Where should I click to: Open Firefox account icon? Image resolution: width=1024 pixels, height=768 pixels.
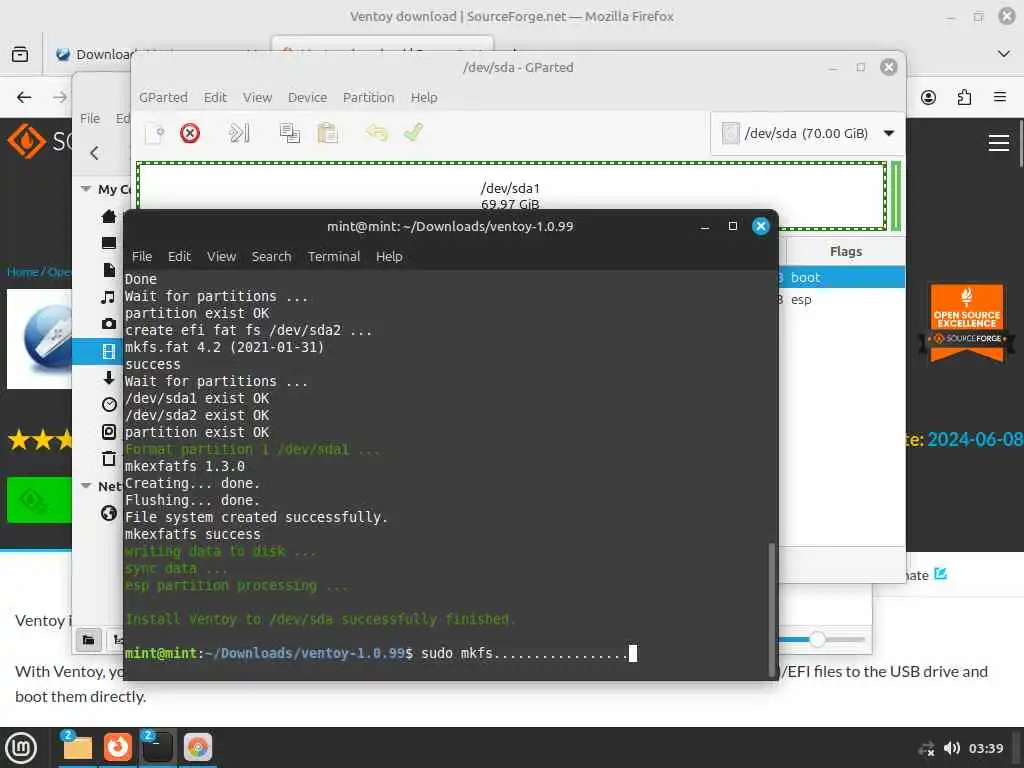pos(928,97)
